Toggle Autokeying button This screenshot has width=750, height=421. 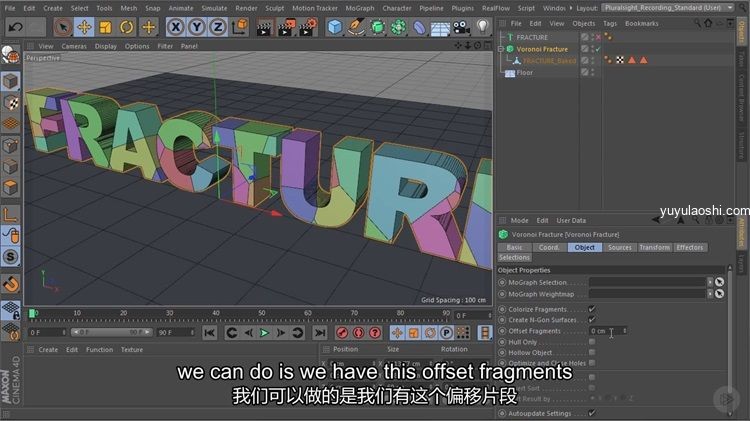tap(358, 332)
